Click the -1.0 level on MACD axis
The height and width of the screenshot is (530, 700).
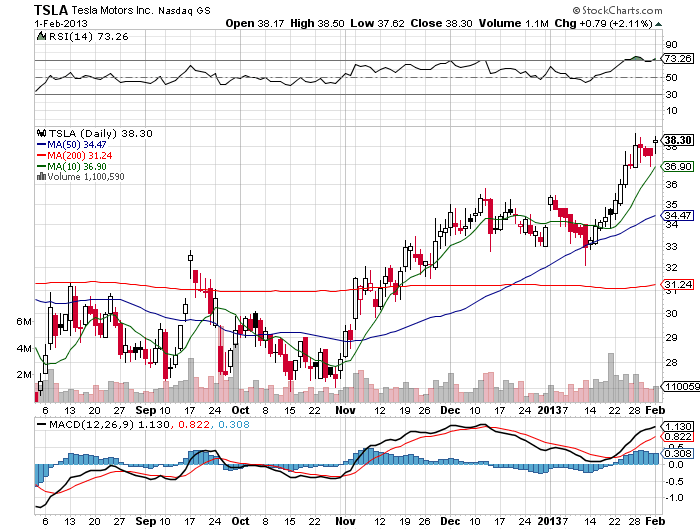tap(674, 498)
